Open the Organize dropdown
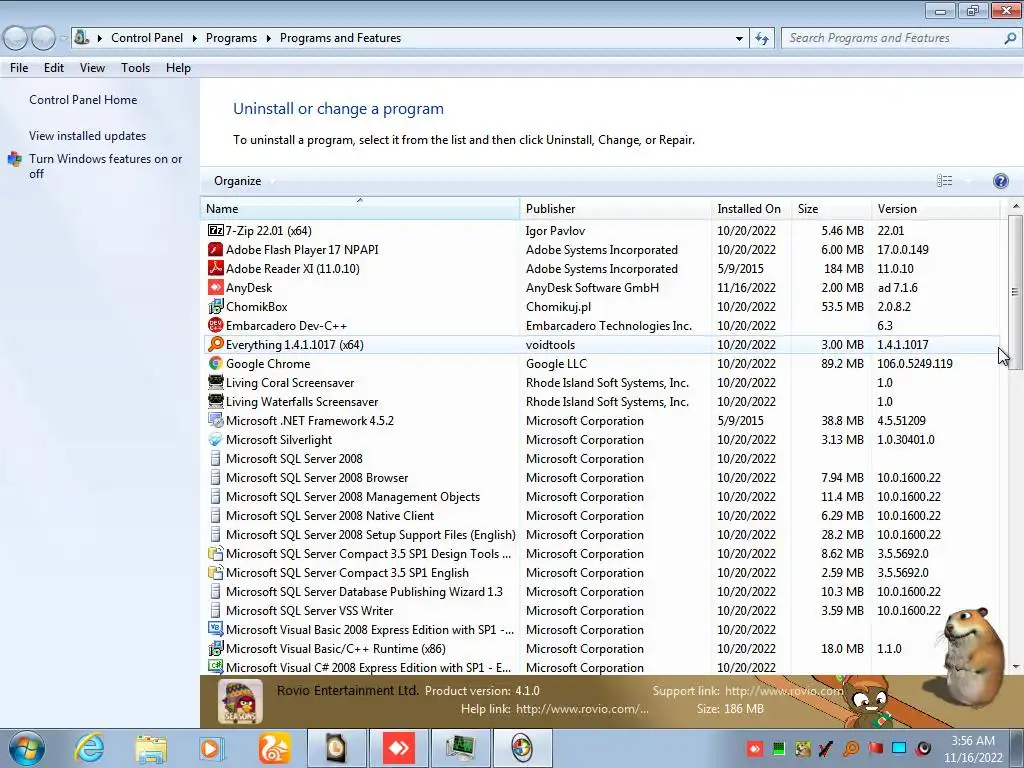 point(244,181)
